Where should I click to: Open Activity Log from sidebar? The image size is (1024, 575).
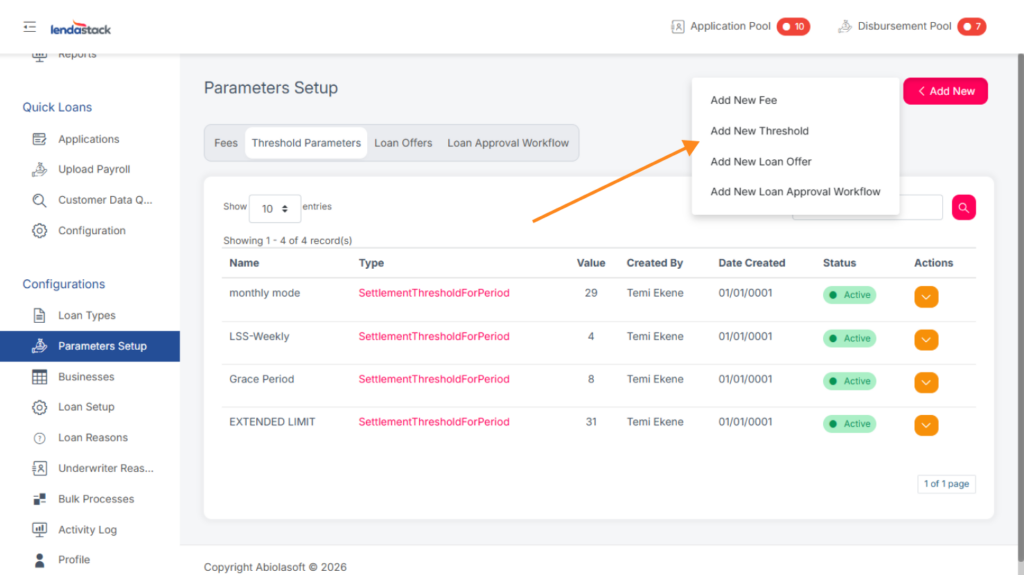click(87, 530)
